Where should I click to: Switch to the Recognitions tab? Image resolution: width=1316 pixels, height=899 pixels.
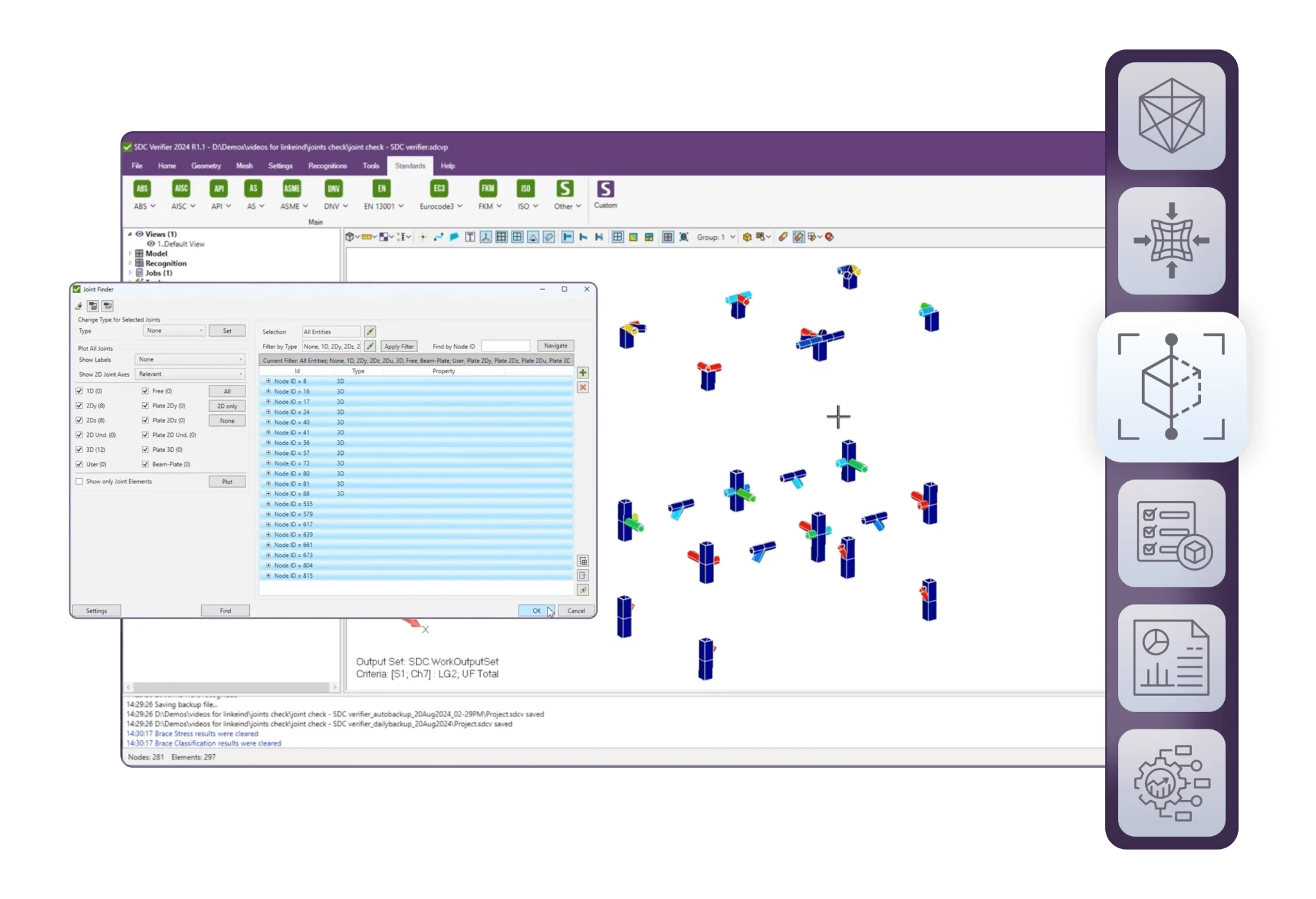pos(327,166)
